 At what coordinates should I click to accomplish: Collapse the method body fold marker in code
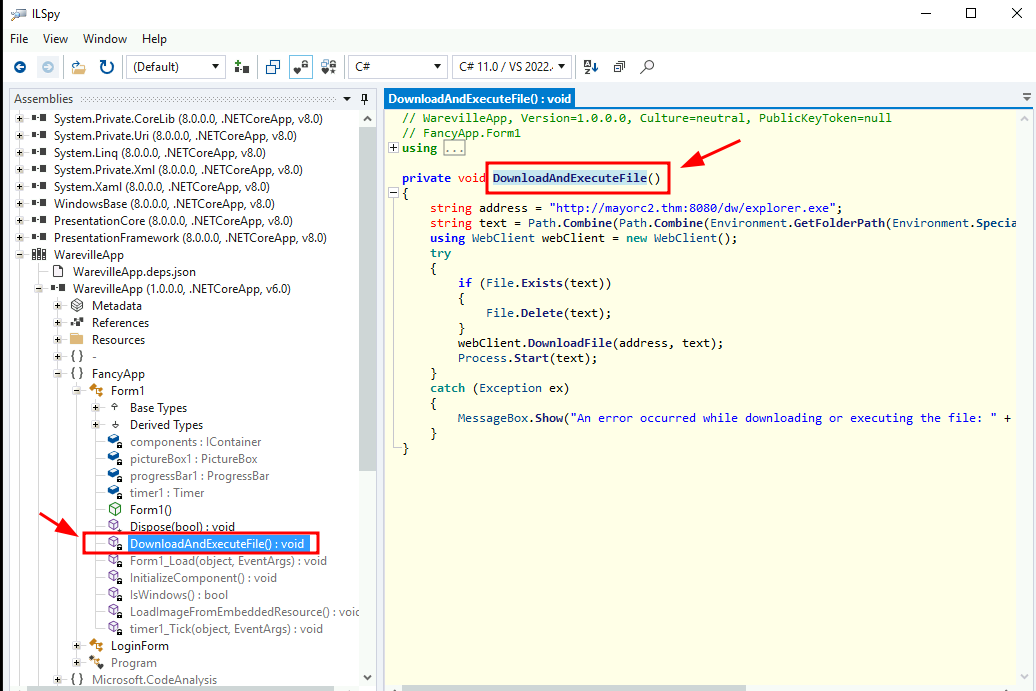[393, 194]
